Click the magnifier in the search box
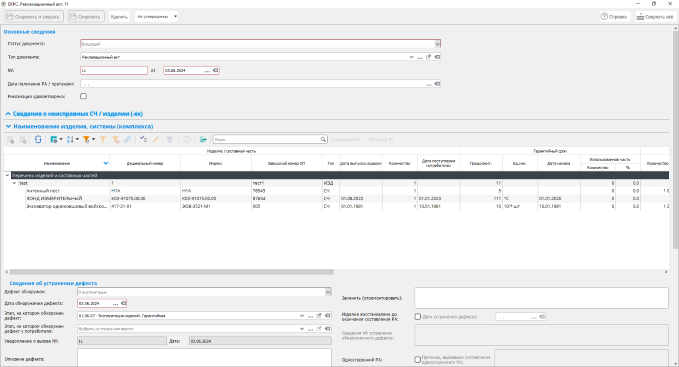The height and width of the screenshot is (367, 679). tap(323, 139)
